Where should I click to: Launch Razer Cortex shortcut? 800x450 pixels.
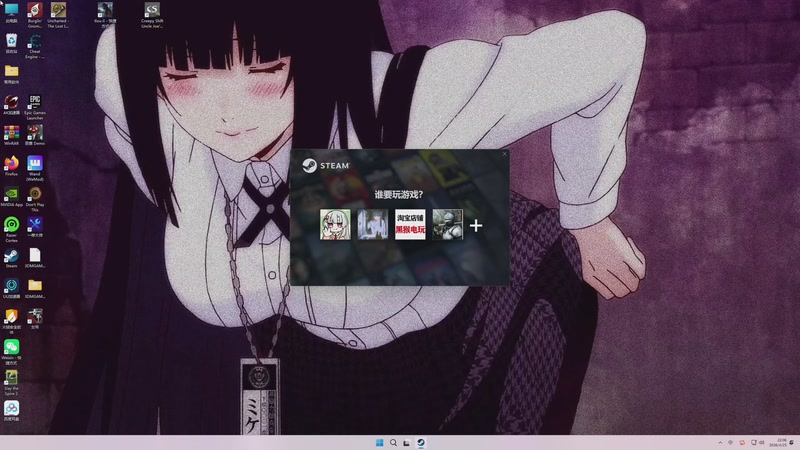[x=11, y=230]
